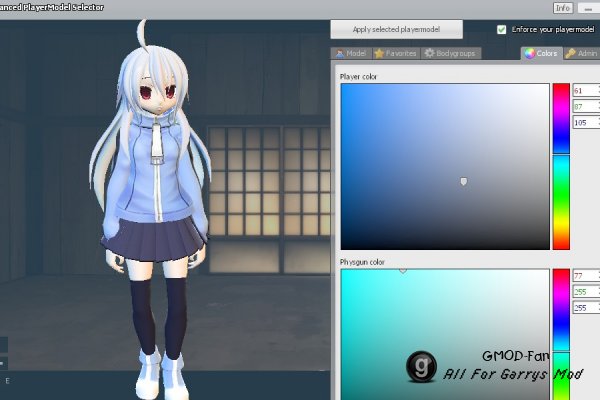This screenshot has height=400, width=600.
Task: Click the Physgun green value field showing 255
Action: pyautogui.click(x=586, y=292)
